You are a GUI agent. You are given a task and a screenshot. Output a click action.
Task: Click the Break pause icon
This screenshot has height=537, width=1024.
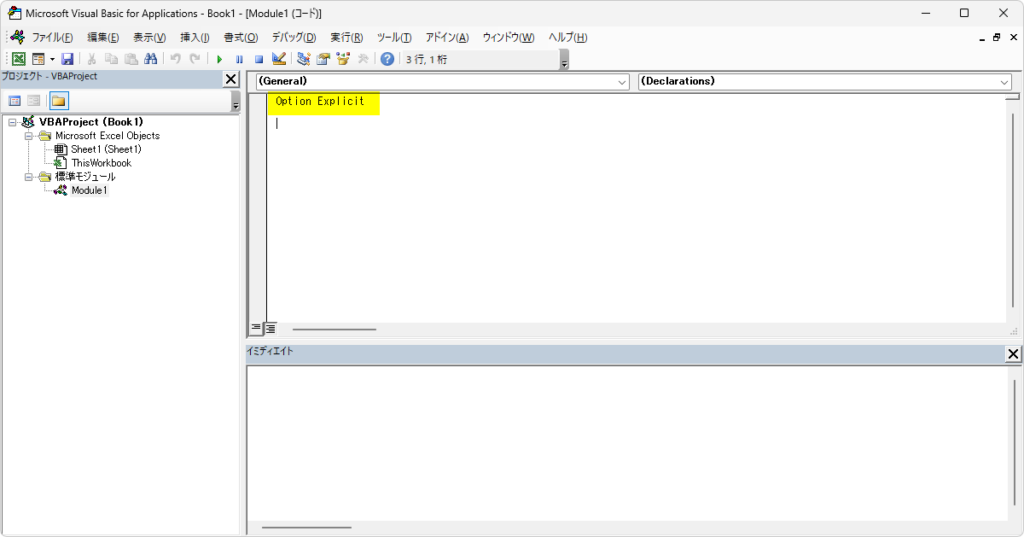click(x=239, y=59)
